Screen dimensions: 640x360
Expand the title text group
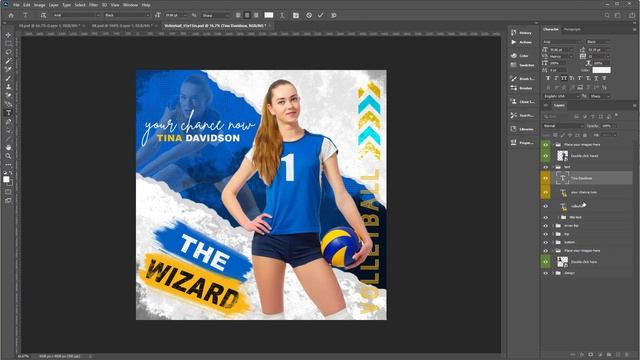click(x=559, y=217)
